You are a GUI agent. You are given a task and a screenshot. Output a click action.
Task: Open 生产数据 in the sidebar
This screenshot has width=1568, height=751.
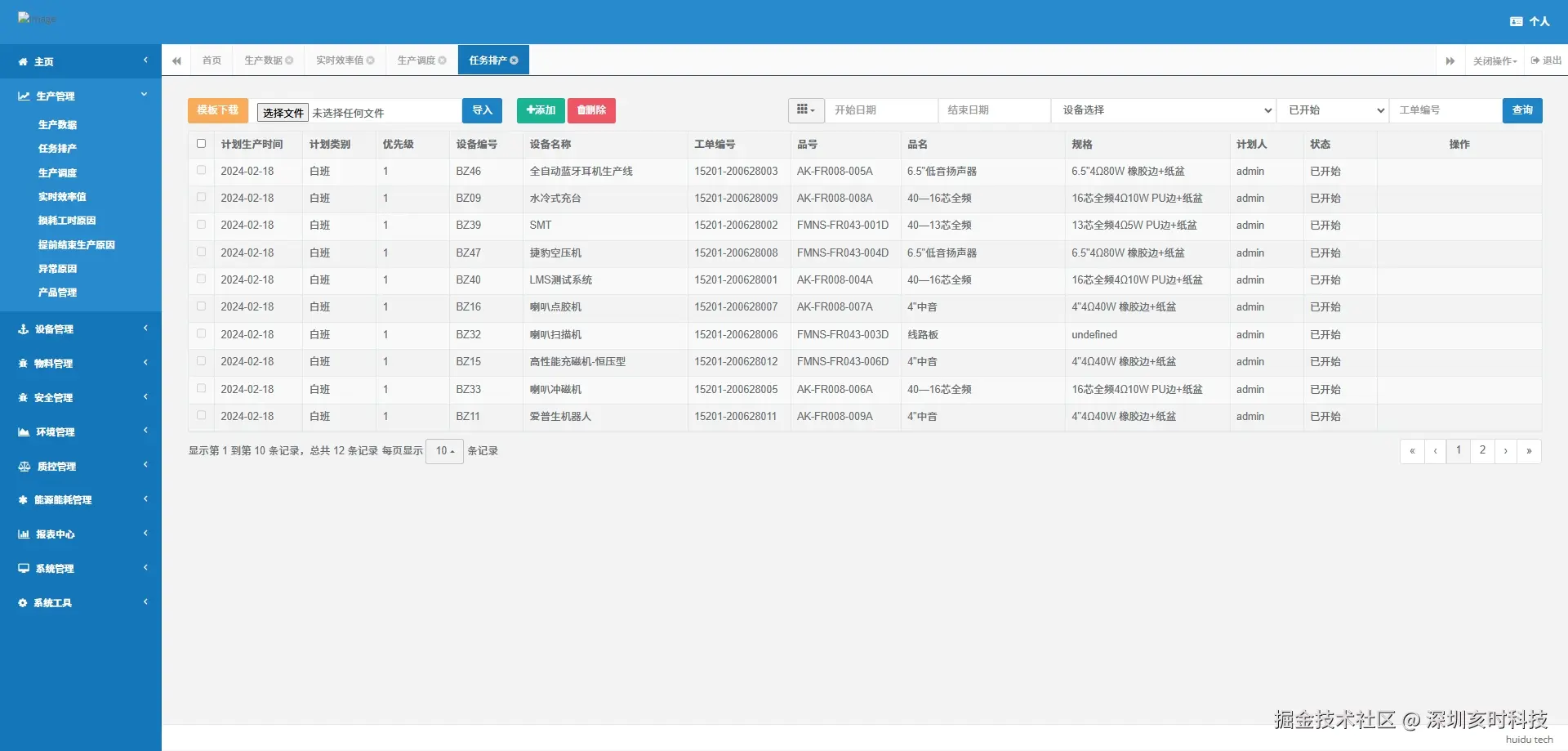[57, 125]
